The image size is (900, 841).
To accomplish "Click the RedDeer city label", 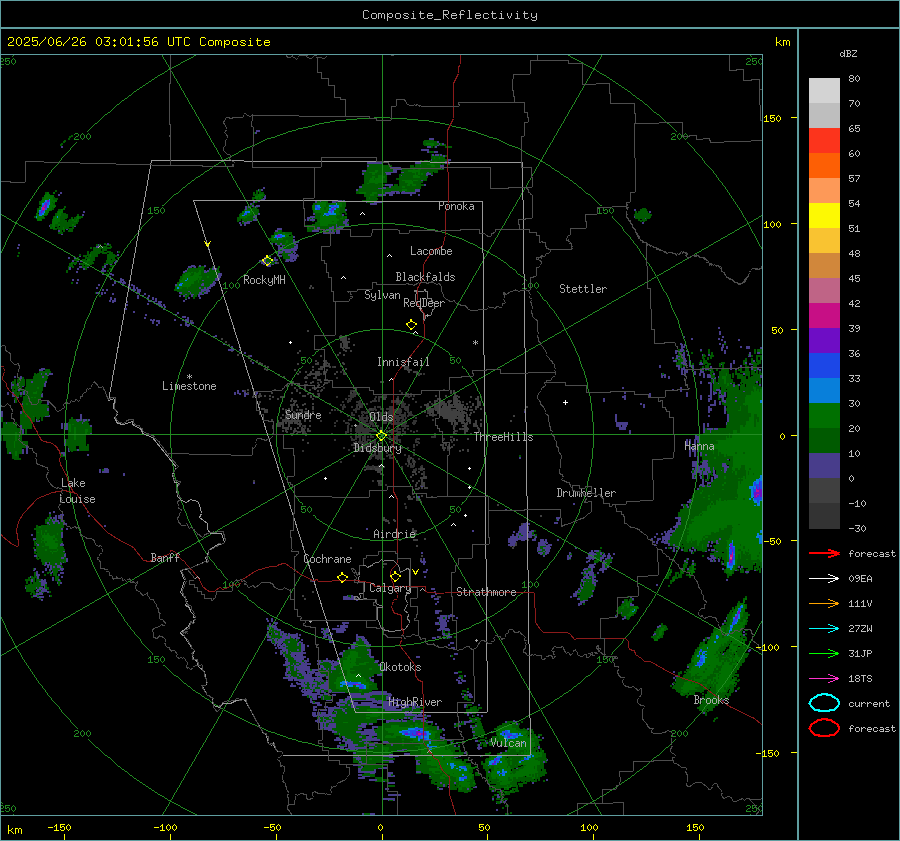I will point(424,303).
